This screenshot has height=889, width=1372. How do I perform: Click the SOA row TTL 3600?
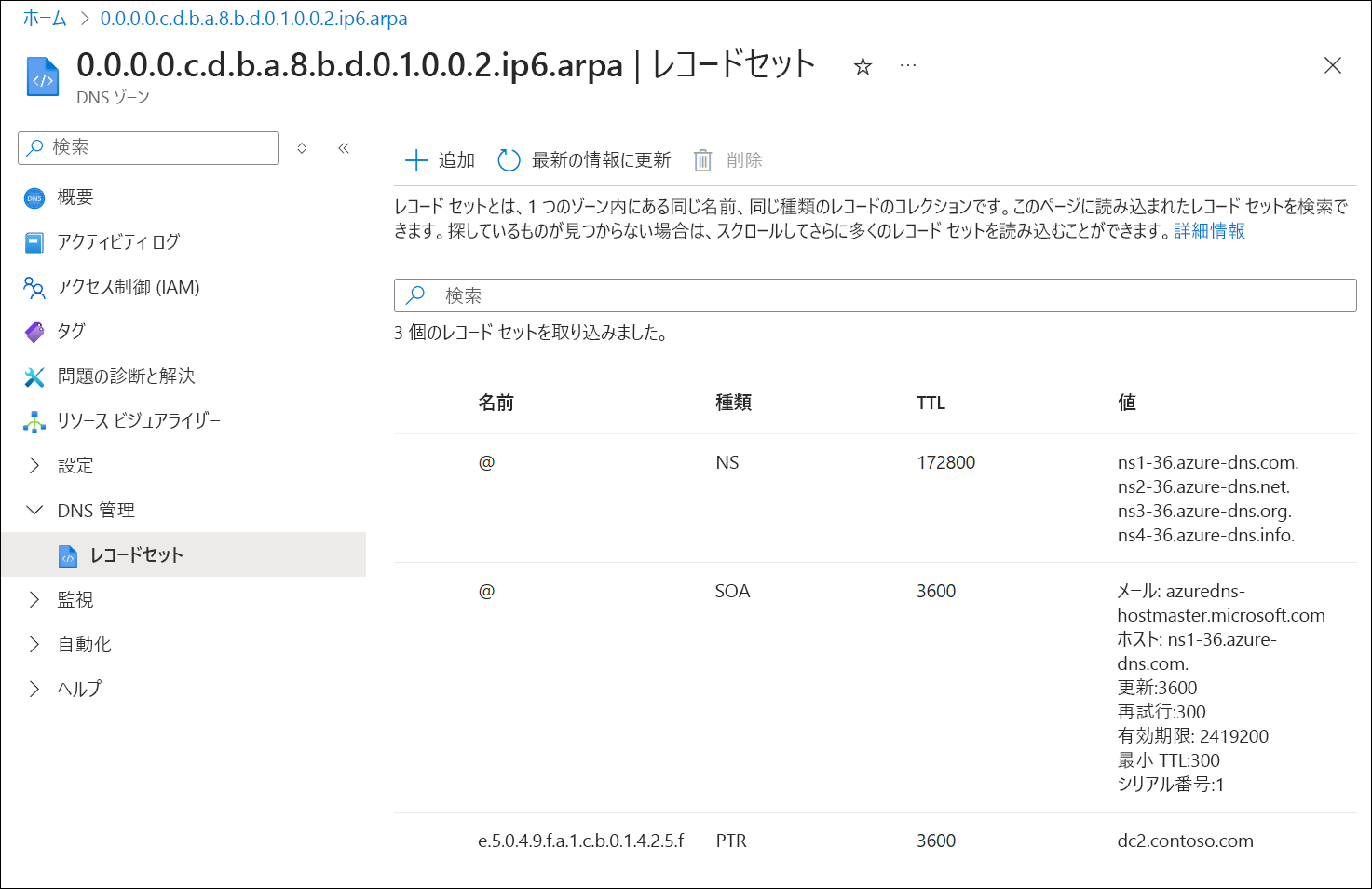tap(936, 592)
